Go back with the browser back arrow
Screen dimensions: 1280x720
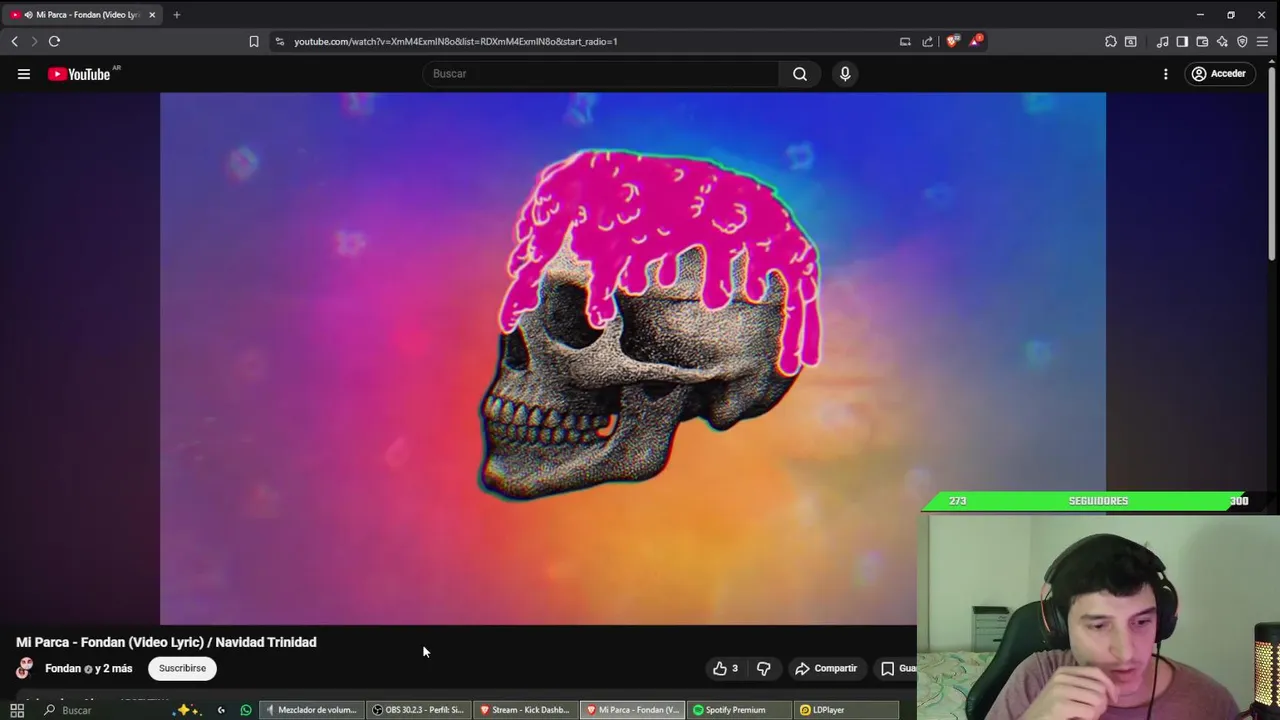[x=14, y=41]
